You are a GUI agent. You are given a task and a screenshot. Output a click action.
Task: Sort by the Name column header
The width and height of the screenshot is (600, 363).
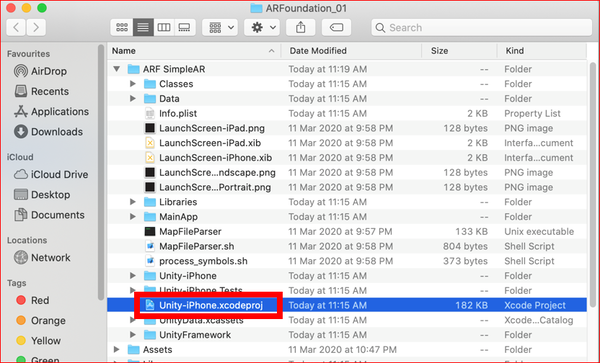coord(194,51)
